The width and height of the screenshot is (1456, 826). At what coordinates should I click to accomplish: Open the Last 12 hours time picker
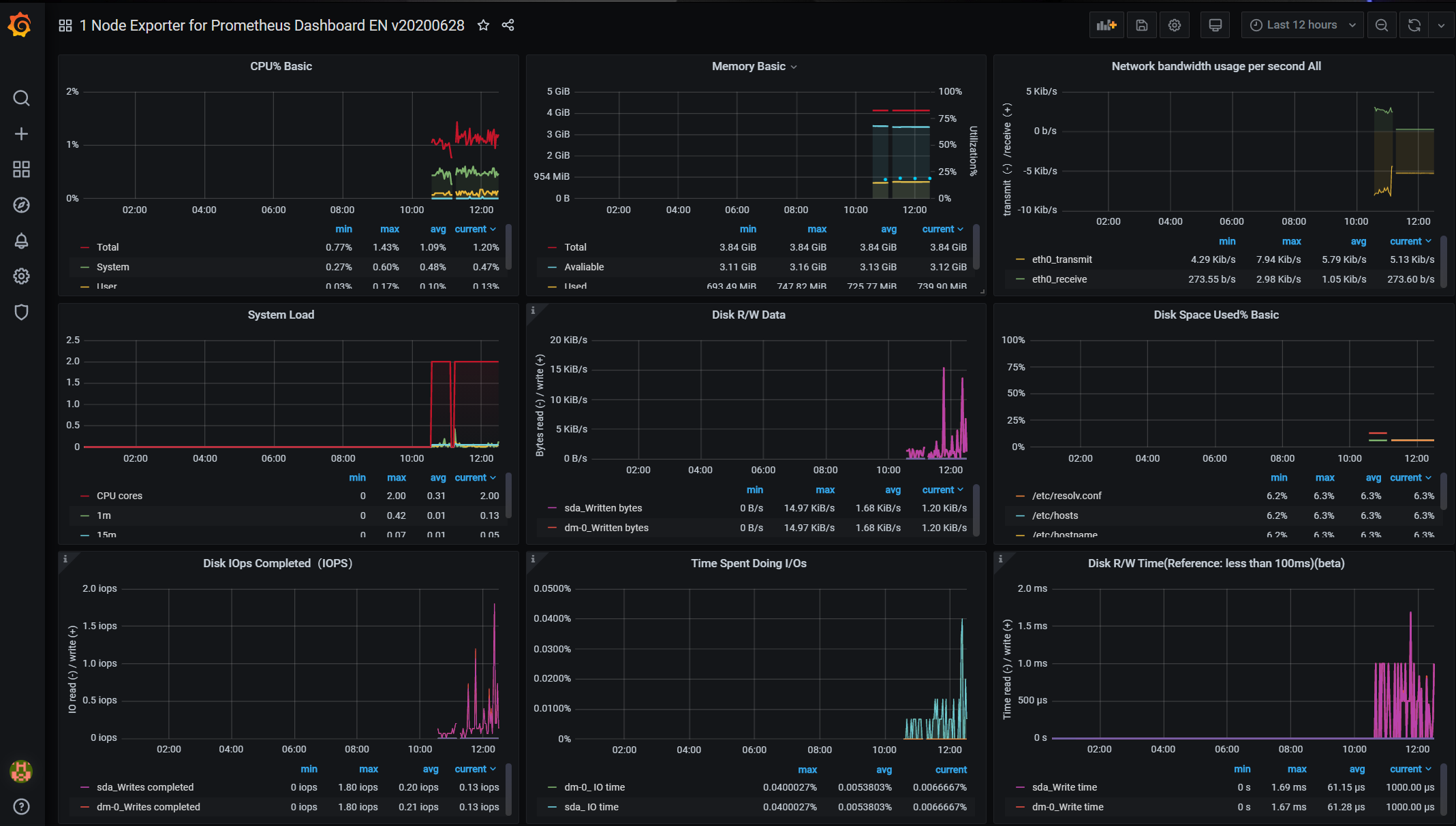click(x=1302, y=25)
